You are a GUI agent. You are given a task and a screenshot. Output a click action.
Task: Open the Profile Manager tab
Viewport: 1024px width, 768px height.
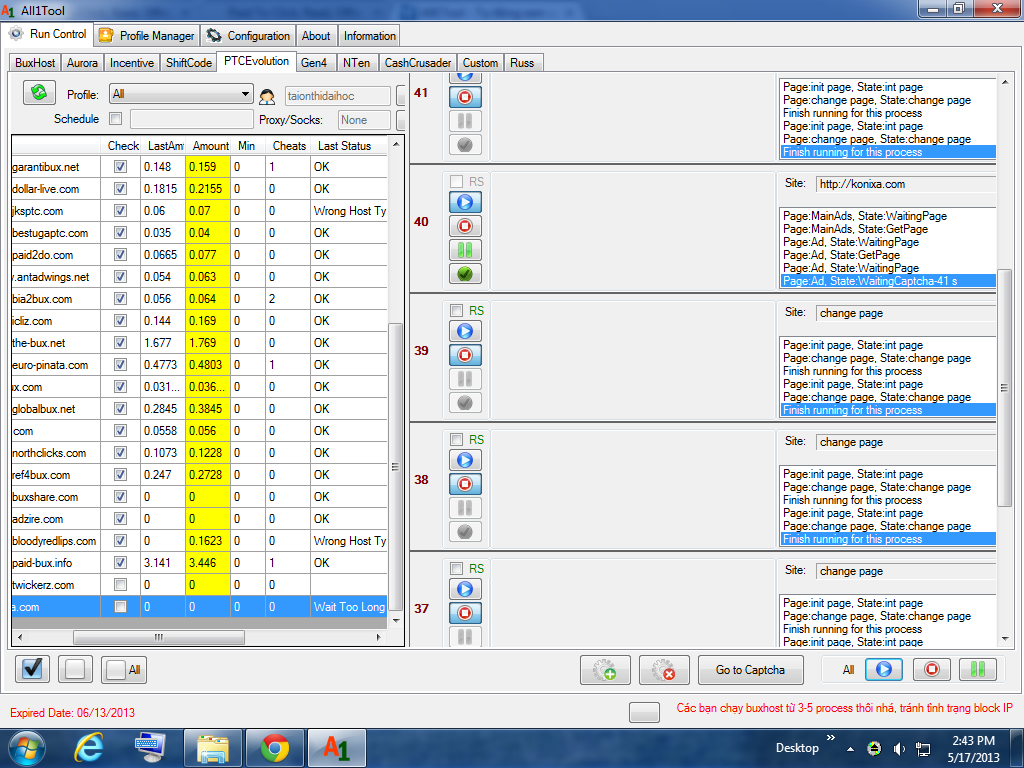[148, 36]
